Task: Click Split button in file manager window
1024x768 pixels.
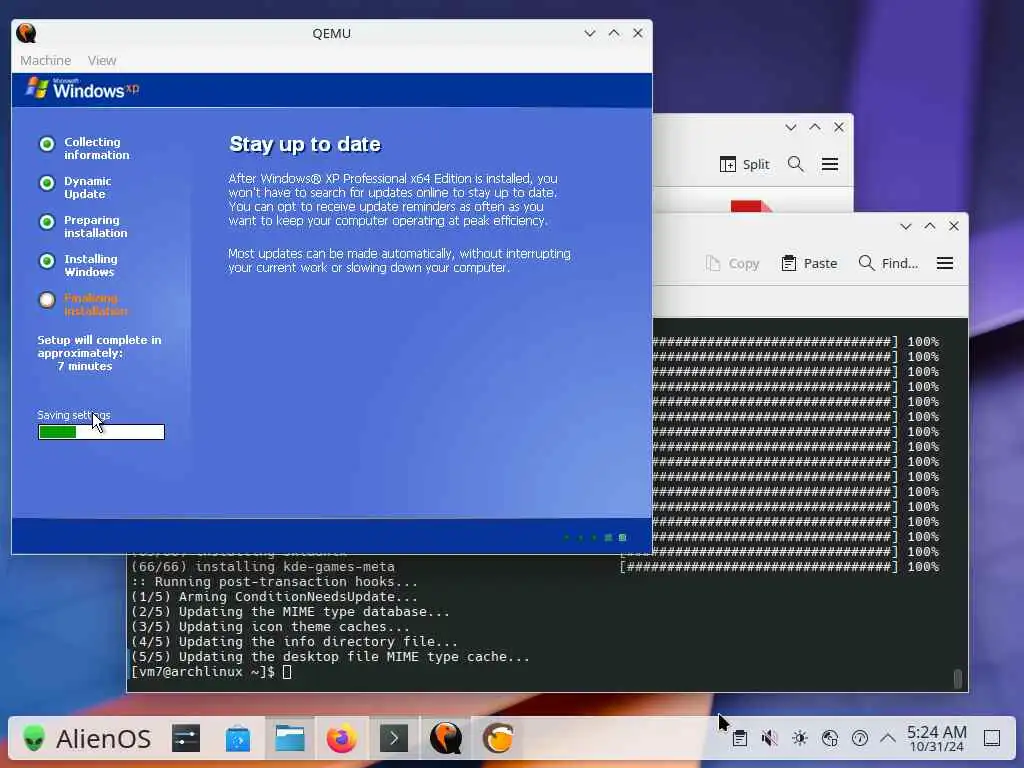Action: pyautogui.click(x=744, y=165)
